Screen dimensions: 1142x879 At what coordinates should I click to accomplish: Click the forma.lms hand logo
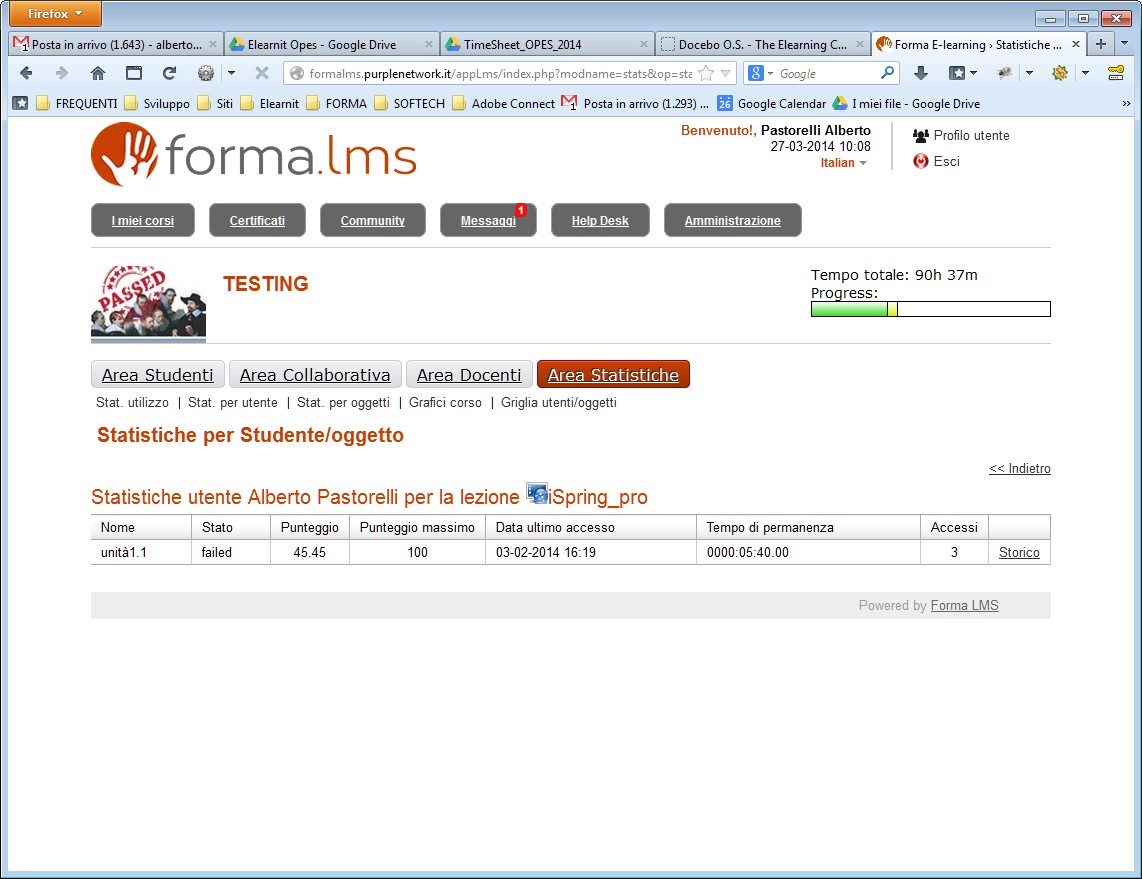(x=124, y=154)
